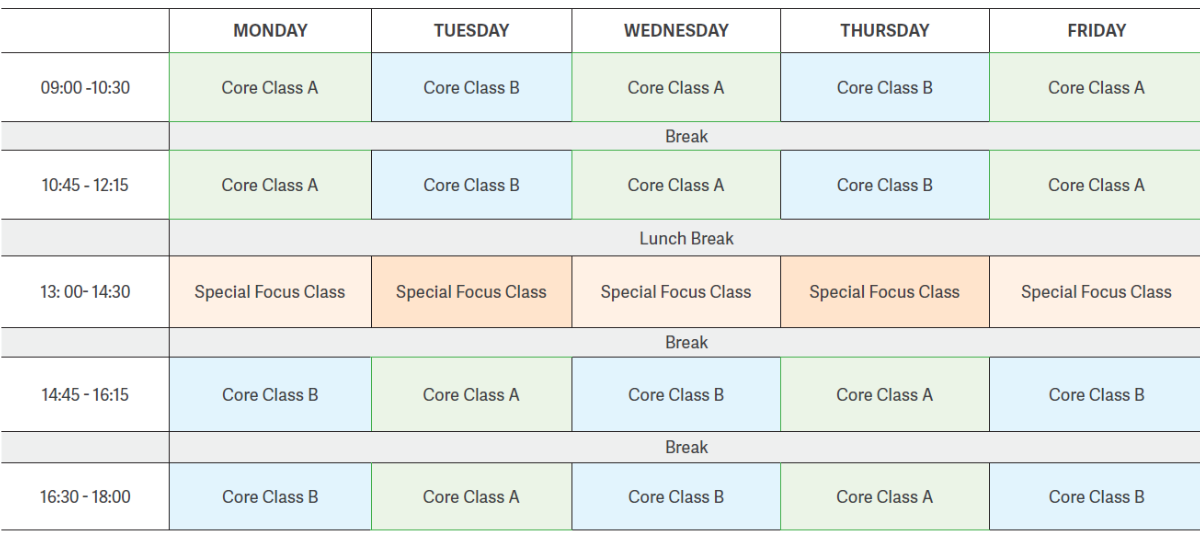Image resolution: width=1200 pixels, height=533 pixels.
Task: Select the 10:45 - 12:15 time slot
Action: pos(85,185)
